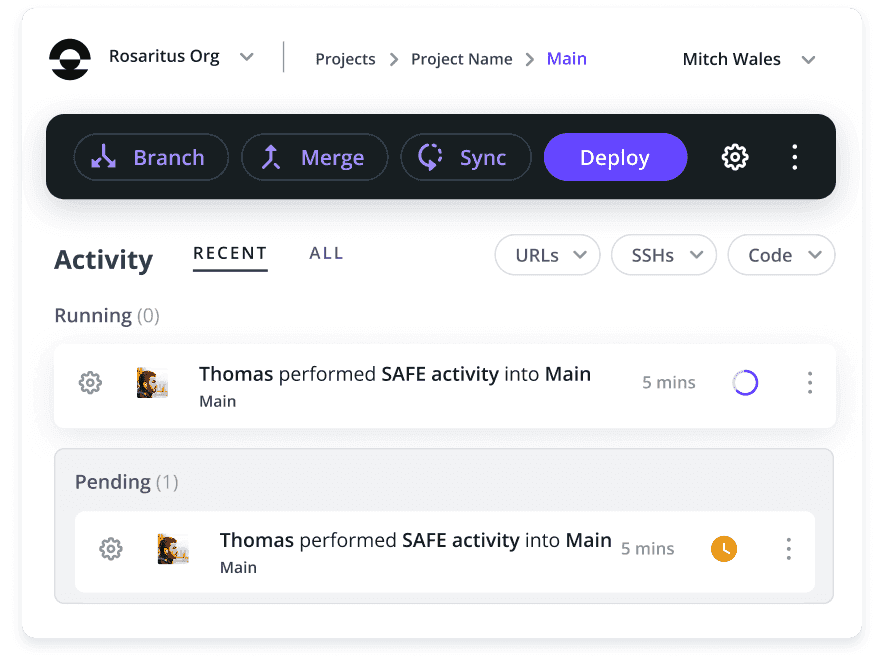Open the URLs dropdown

coord(547,255)
